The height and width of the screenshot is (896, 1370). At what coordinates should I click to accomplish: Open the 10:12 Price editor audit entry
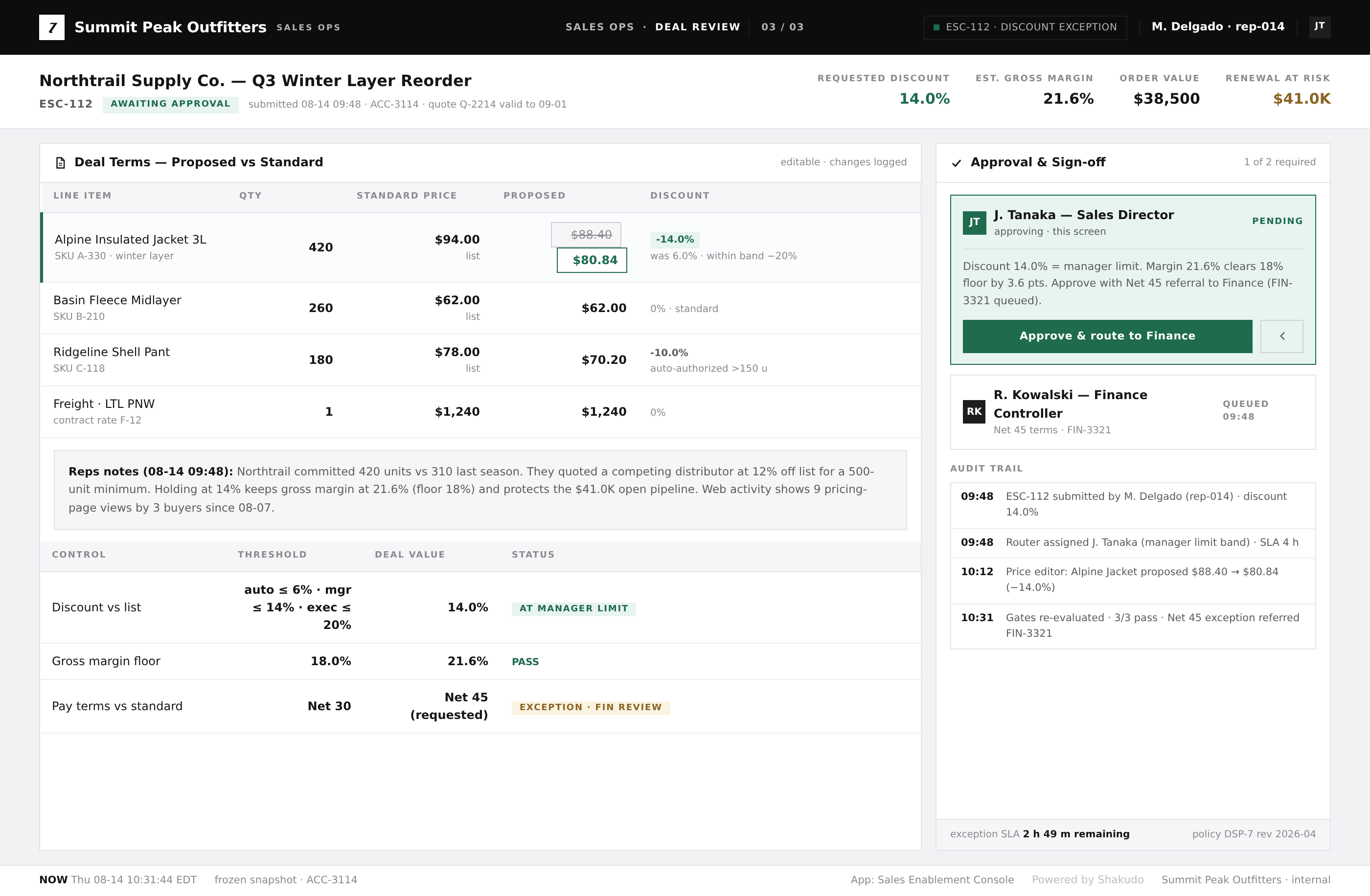[x=1132, y=580]
